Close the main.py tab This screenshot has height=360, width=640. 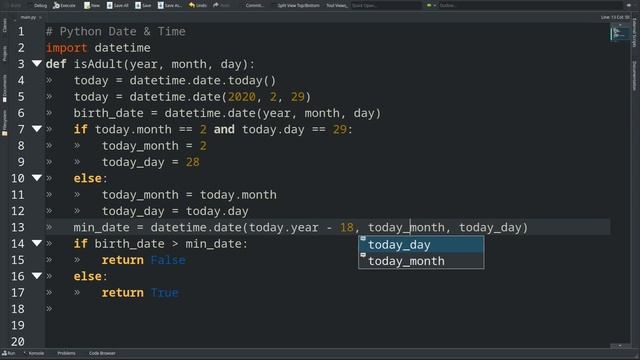[x=40, y=18]
